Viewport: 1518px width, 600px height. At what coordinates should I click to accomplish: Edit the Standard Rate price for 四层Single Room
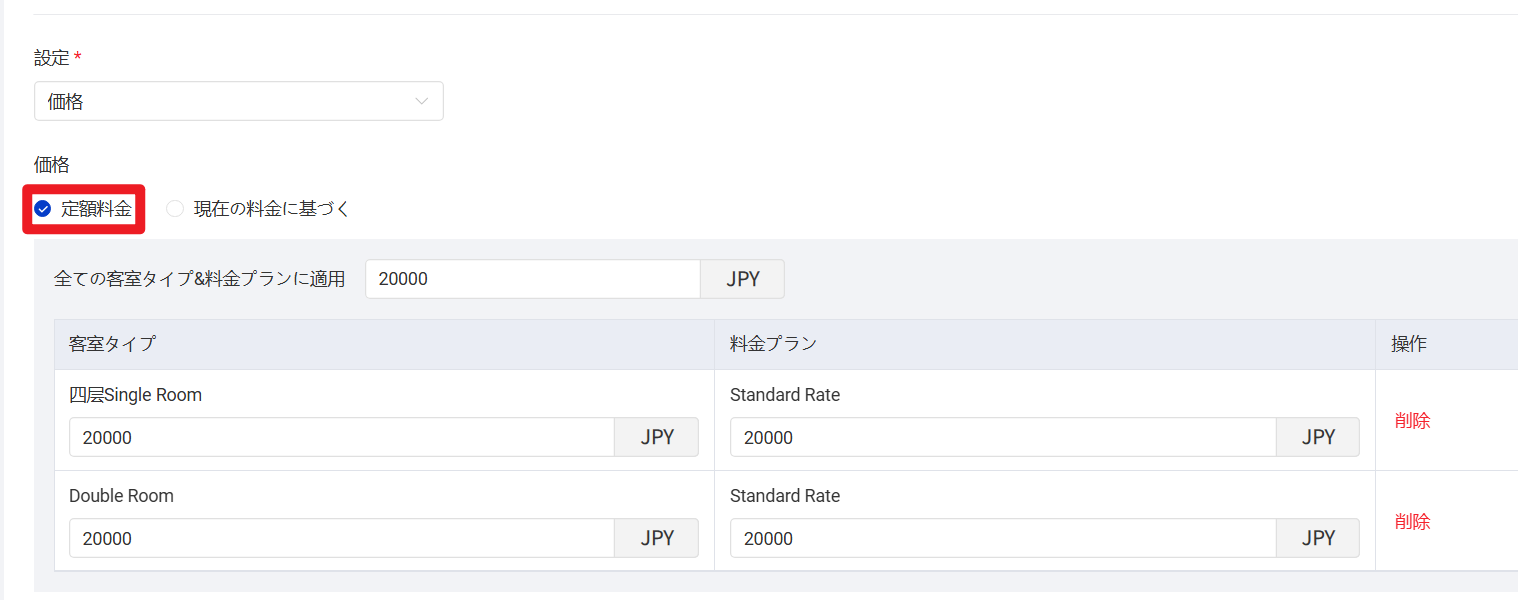[x=1003, y=437]
